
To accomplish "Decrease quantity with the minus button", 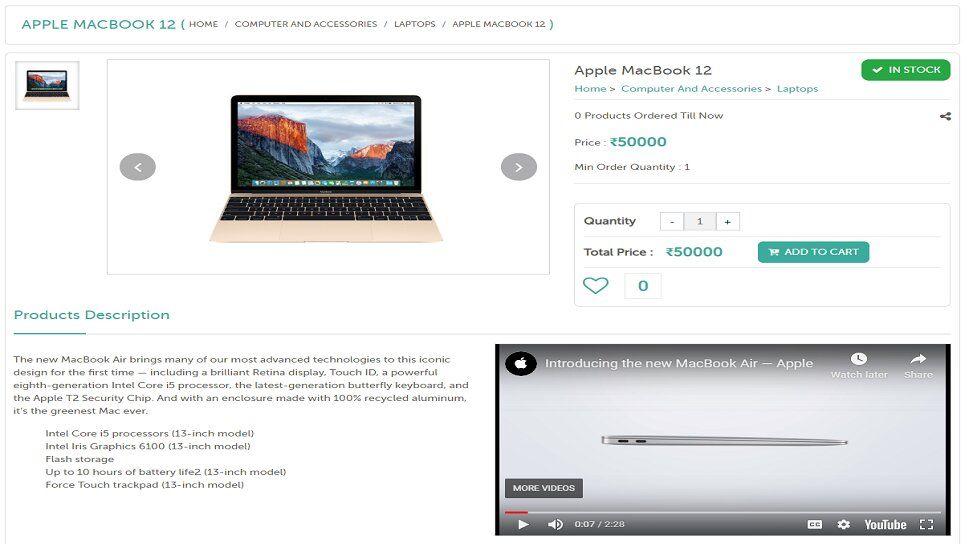I will (672, 222).
